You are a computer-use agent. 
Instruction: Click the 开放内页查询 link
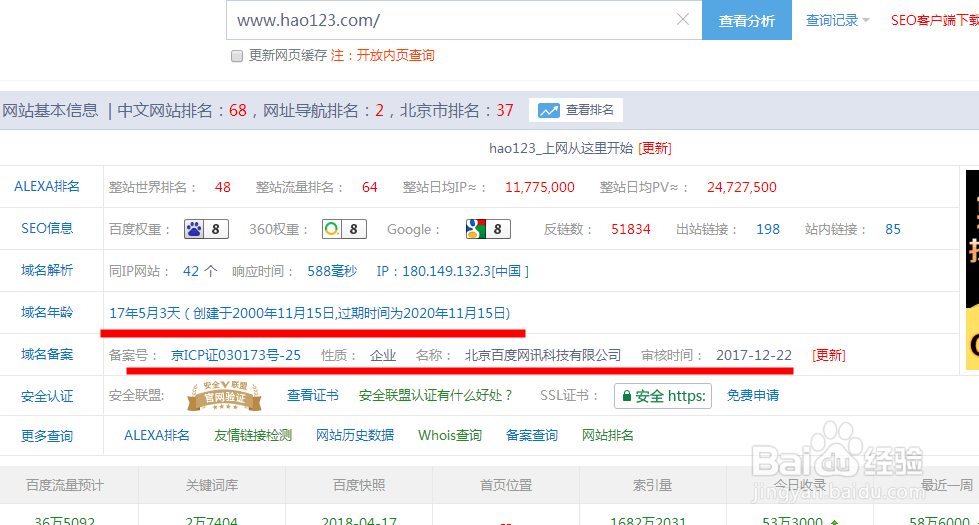[x=395, y=56]
